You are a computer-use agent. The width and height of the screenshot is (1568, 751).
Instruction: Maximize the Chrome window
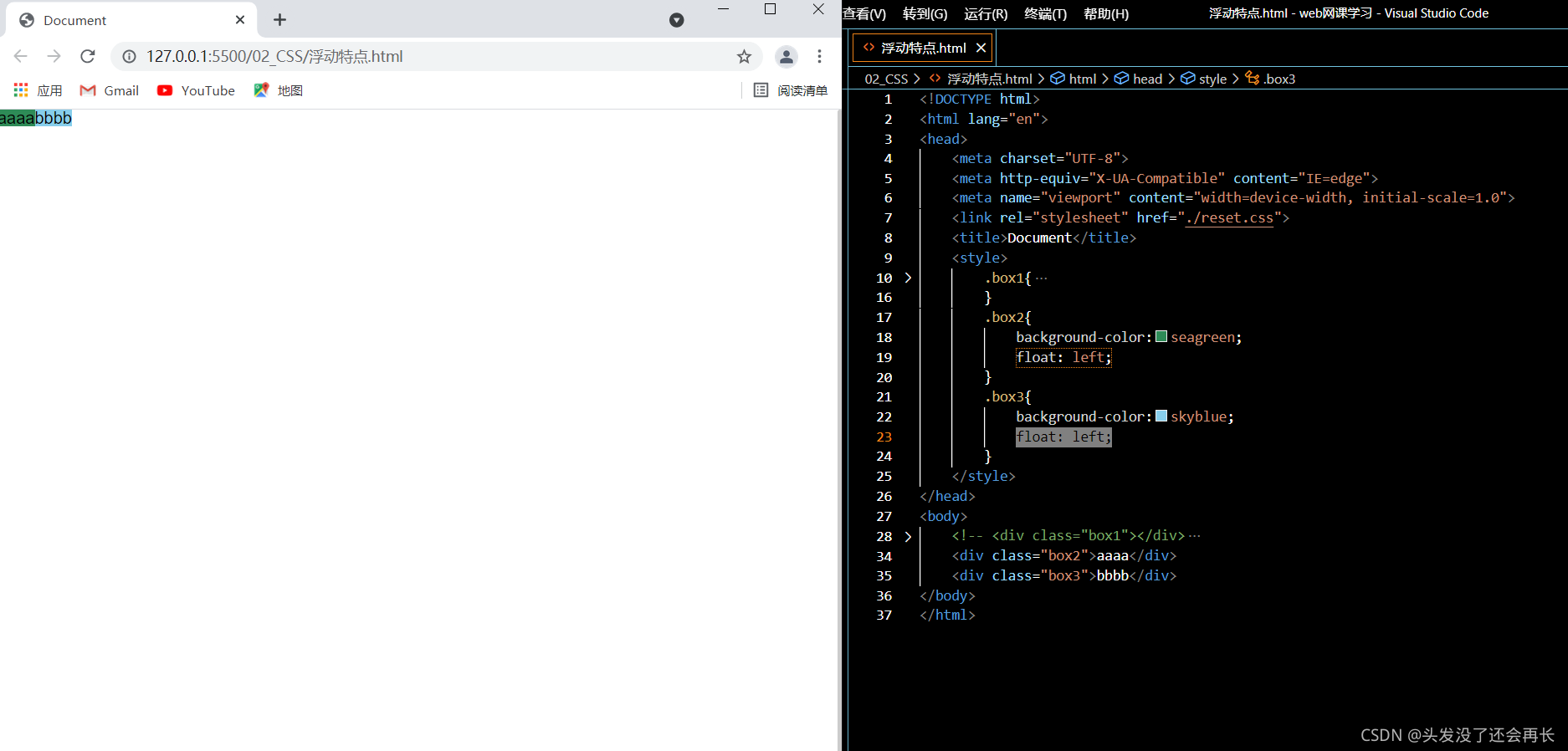(771, 9)
